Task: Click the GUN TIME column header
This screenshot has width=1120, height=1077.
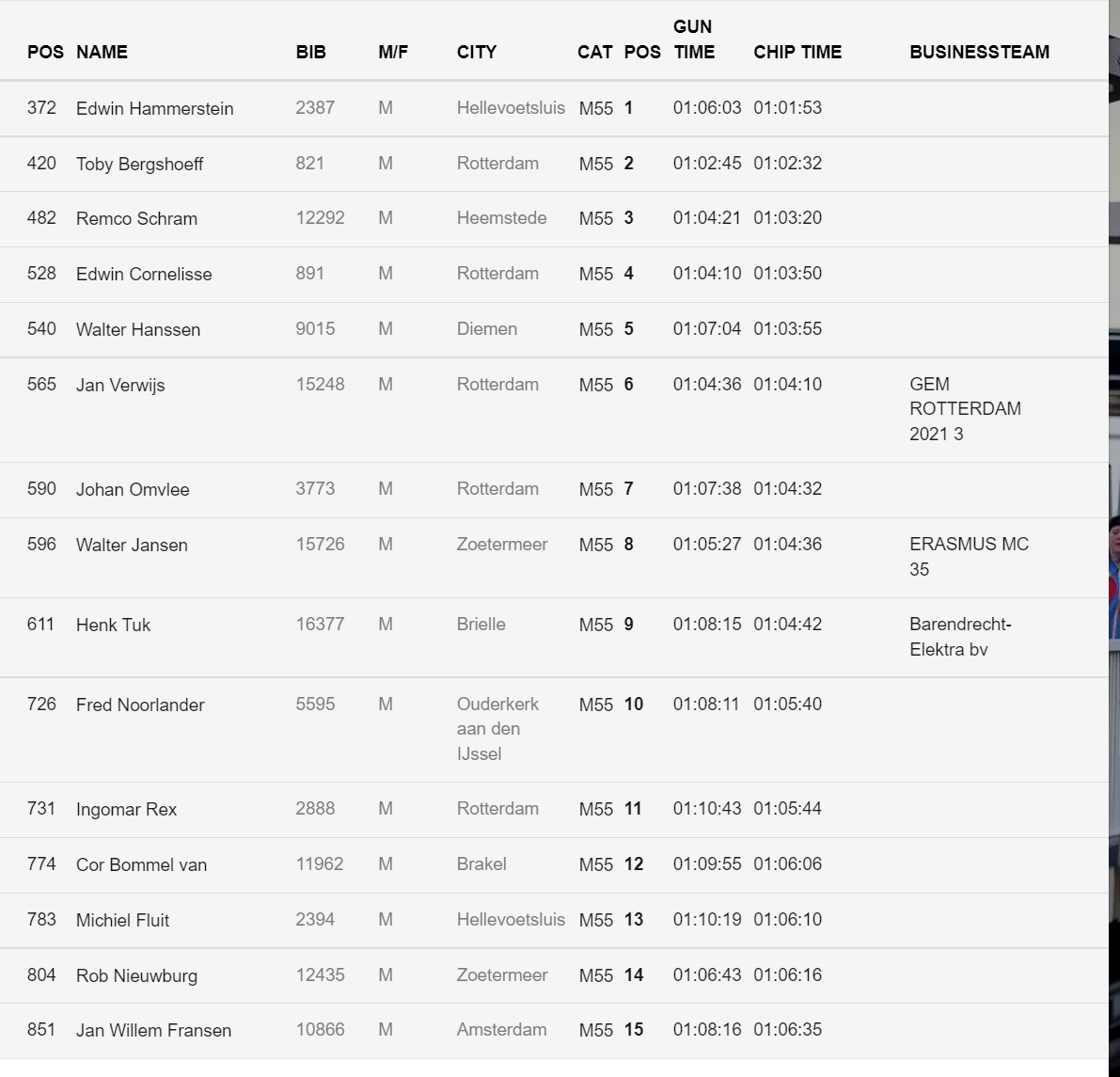Action: coord(694,40)
